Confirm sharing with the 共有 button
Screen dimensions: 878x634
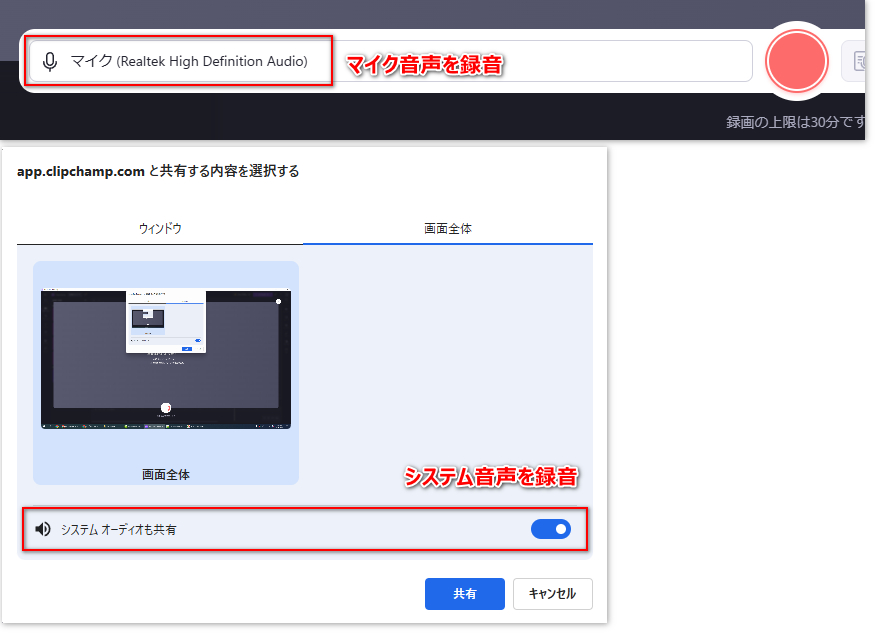[x=464, y=593]
